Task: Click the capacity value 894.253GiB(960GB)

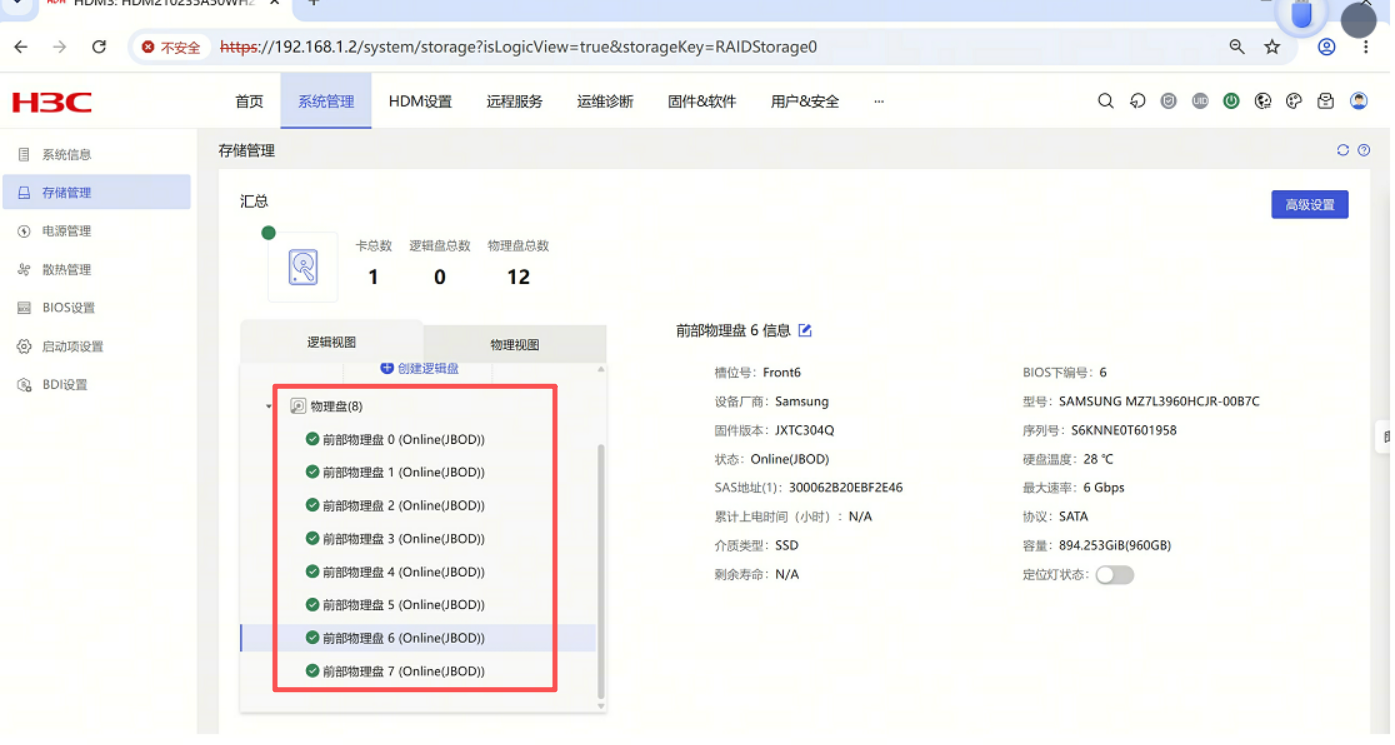Action: [x=1115, y=546]
